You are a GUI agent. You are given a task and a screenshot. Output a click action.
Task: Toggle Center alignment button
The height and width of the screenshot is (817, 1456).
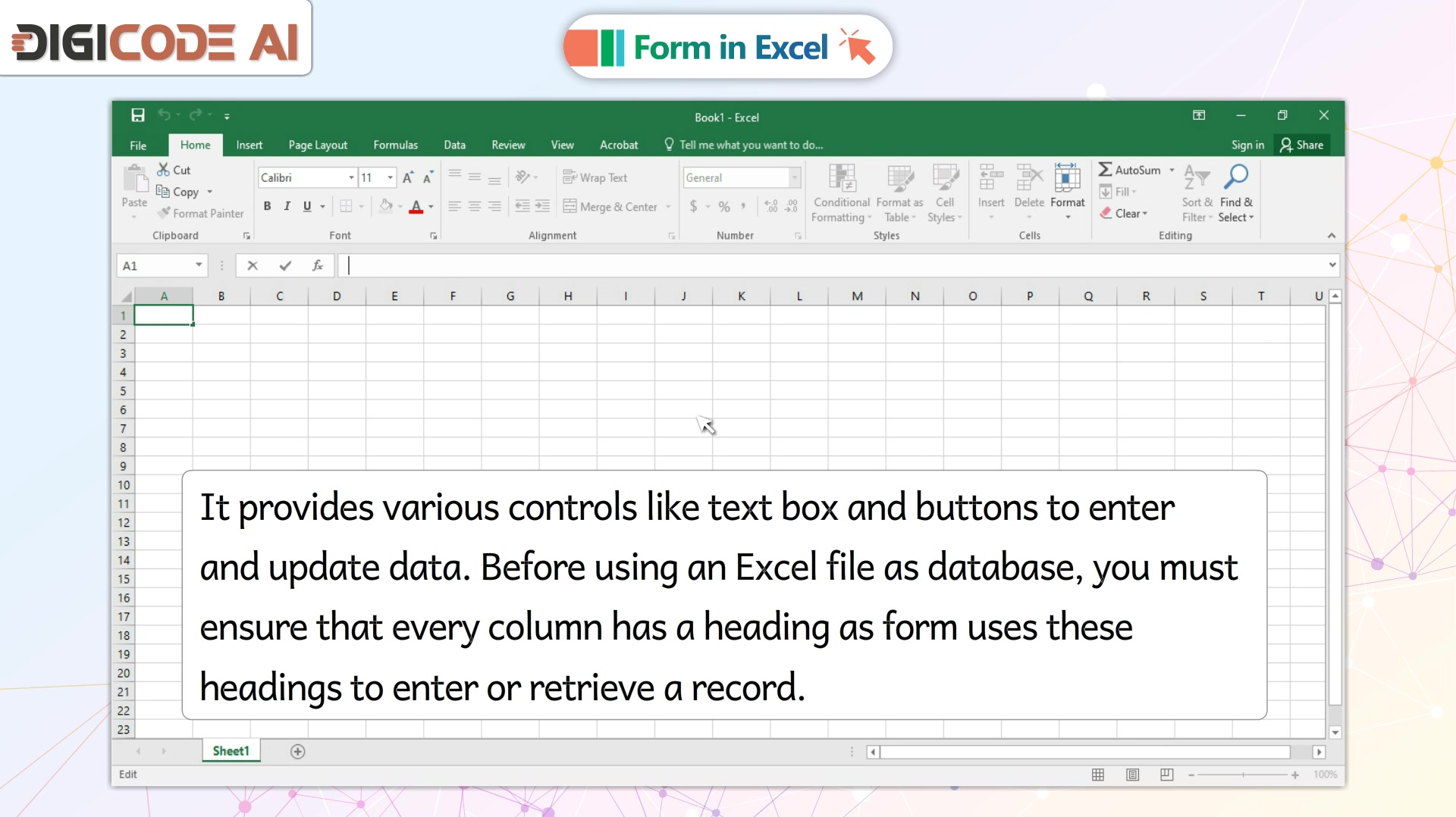point(475,206)
